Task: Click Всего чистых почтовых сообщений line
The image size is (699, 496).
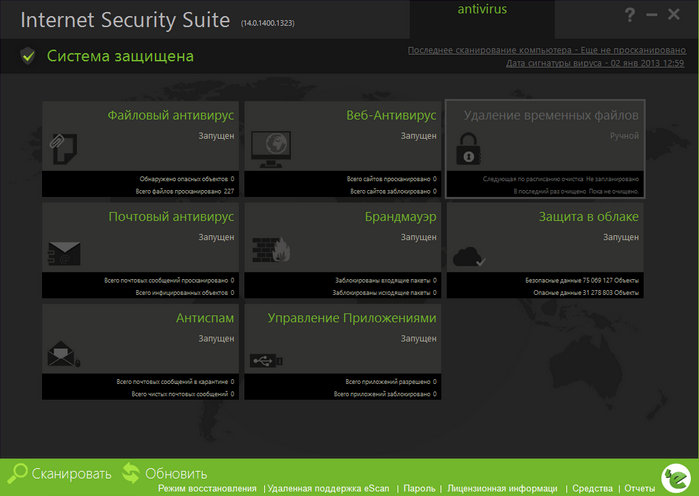Action: pos(183,394)
